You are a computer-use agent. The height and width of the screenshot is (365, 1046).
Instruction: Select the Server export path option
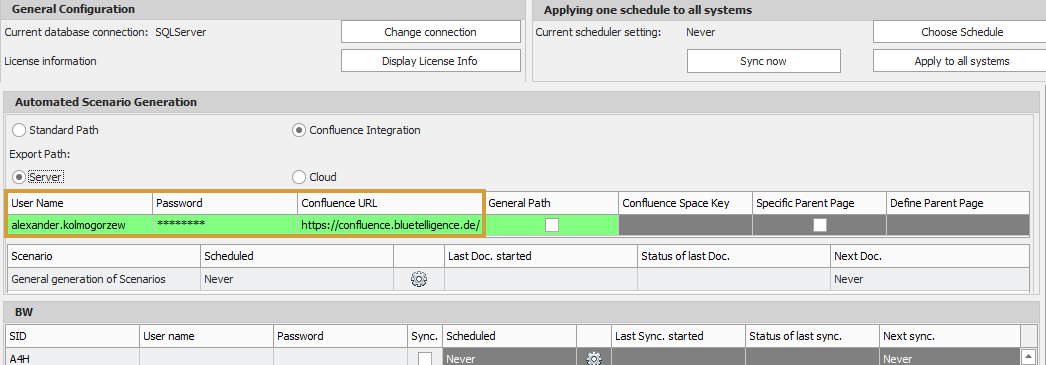19,177
